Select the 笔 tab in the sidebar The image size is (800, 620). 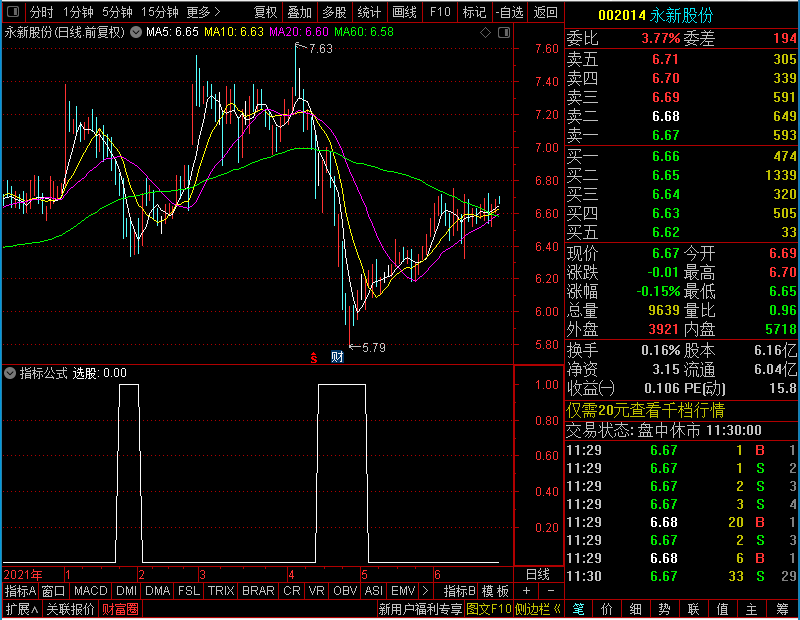pyautogui.click(x=578, y=609)
